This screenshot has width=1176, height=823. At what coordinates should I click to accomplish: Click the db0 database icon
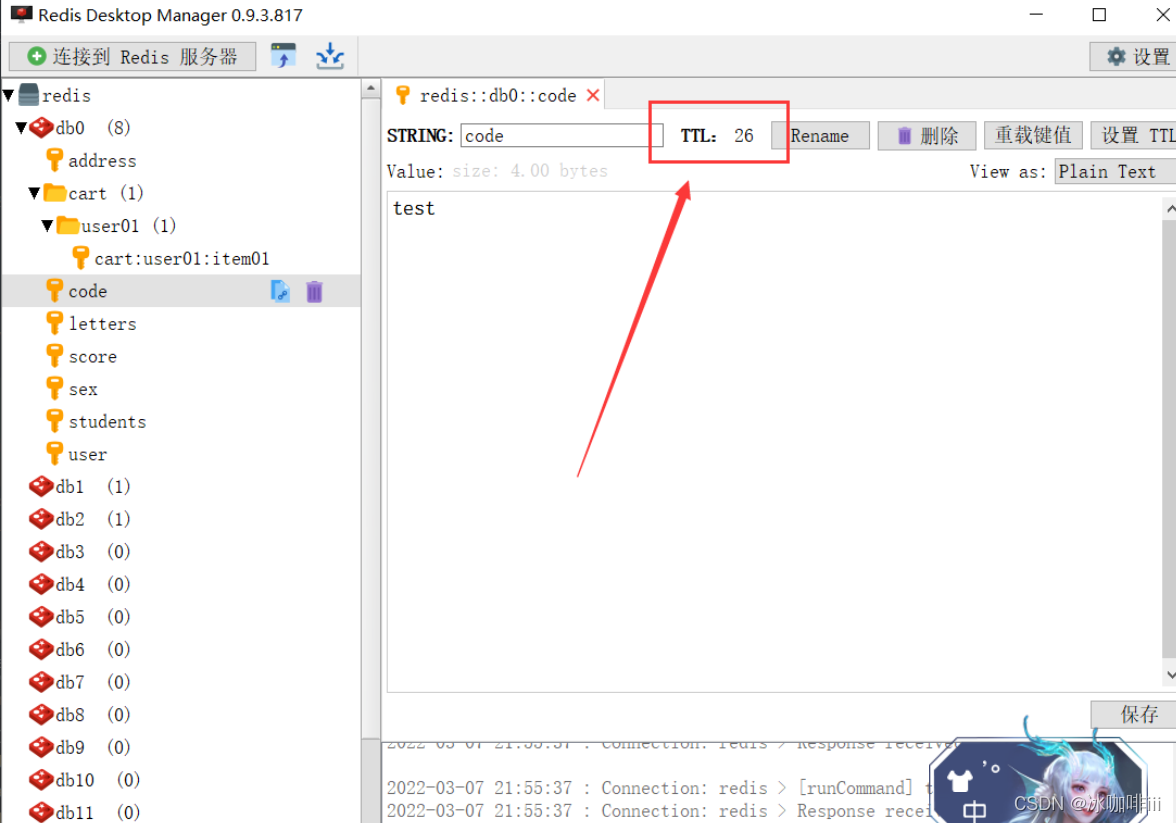click(x=41, y=128)
